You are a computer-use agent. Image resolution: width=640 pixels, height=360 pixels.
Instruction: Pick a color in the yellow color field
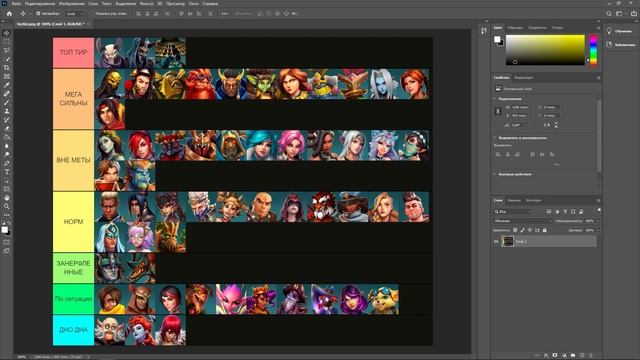tap(545, 50)
